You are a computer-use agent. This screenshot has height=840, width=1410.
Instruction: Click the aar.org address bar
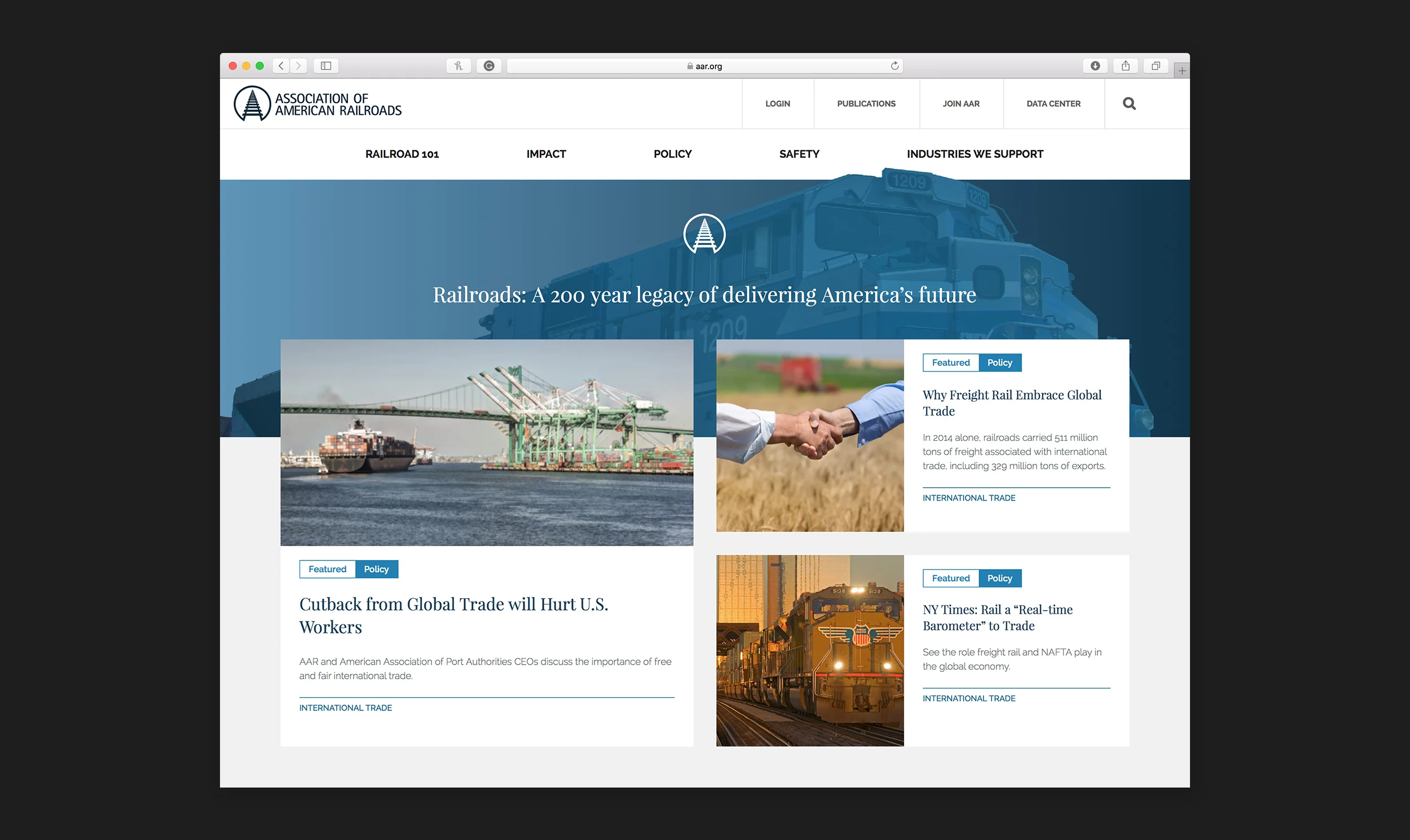704,65
